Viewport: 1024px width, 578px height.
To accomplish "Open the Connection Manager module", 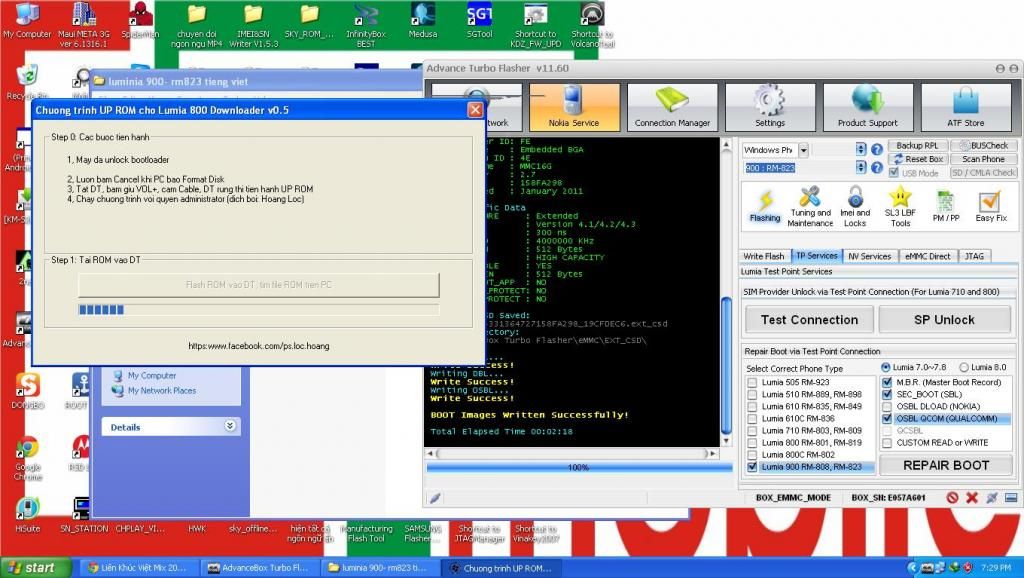I will coord(672,107).
